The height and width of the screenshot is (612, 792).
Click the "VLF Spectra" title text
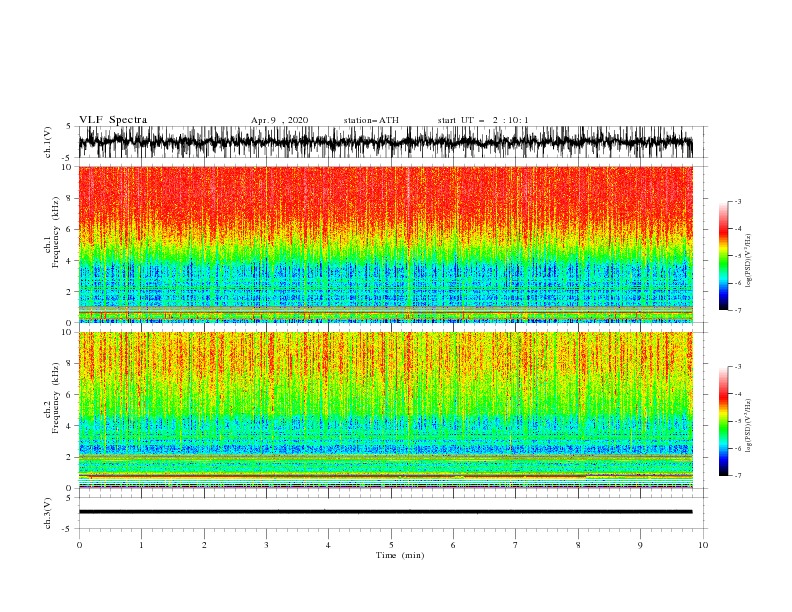point(113,120)
